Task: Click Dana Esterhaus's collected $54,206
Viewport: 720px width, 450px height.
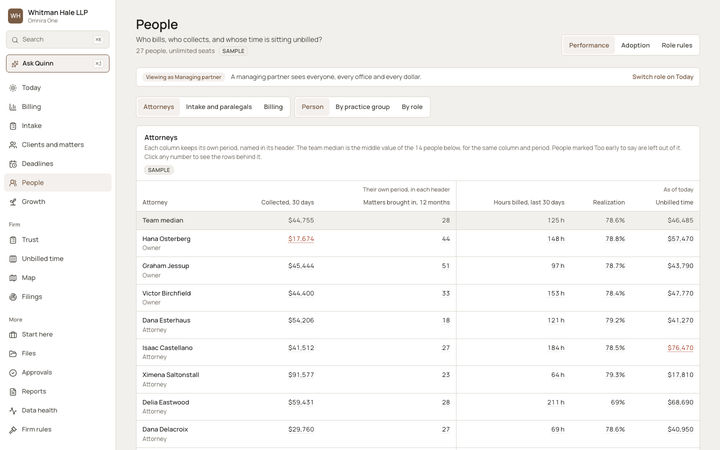Action: click(x=301, y=321)
